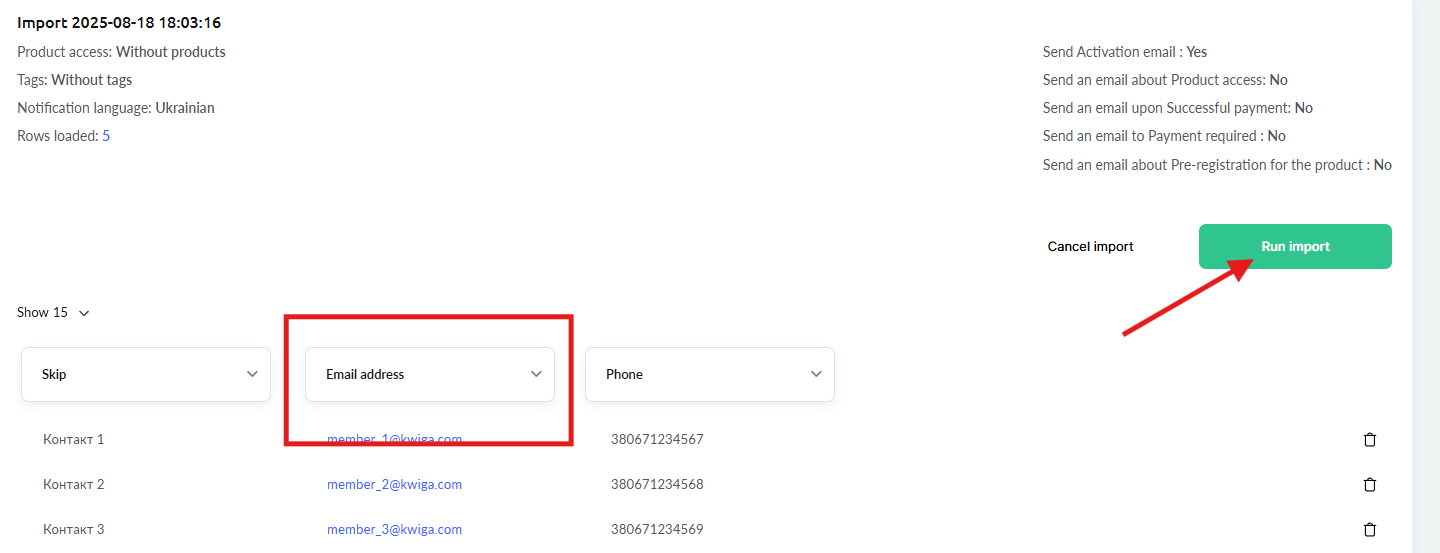Open the member_3@kwiga.com email link
The height and width of the screenshot is (553, 1440).
pyautogui.click(x=394, y=529)
